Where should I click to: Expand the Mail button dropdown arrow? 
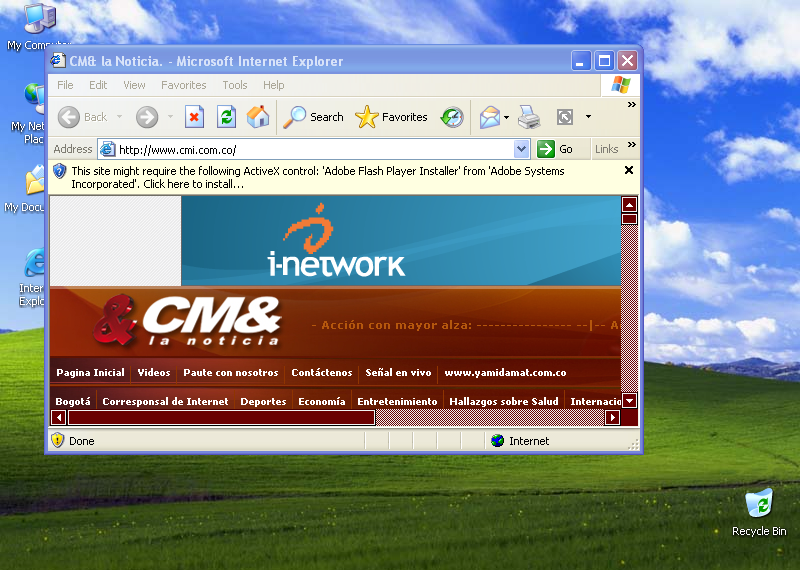[506, 117]
